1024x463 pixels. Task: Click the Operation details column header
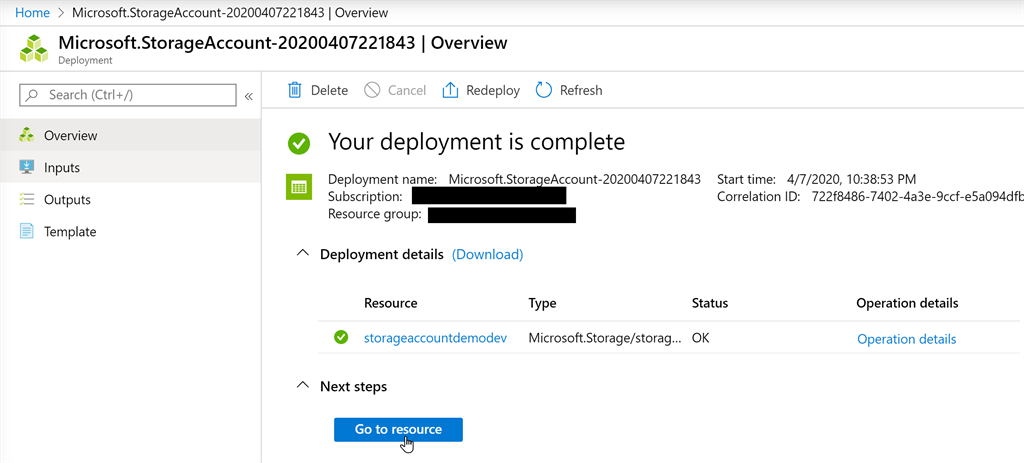[907, 303]
